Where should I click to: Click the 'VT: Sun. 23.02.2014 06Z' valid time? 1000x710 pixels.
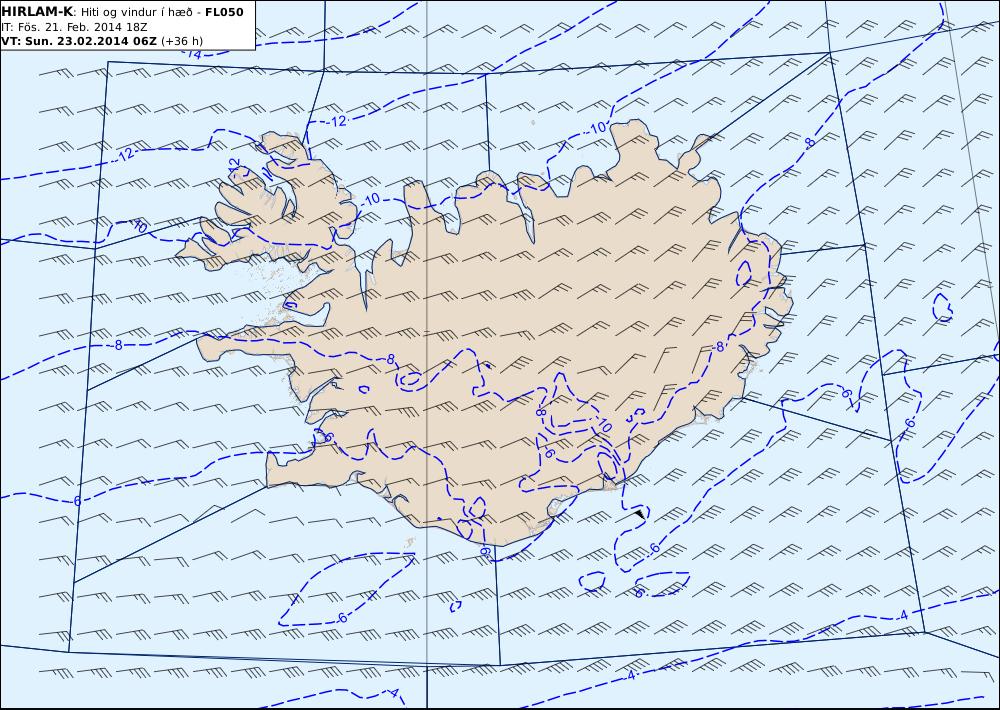tap(79, 41)
